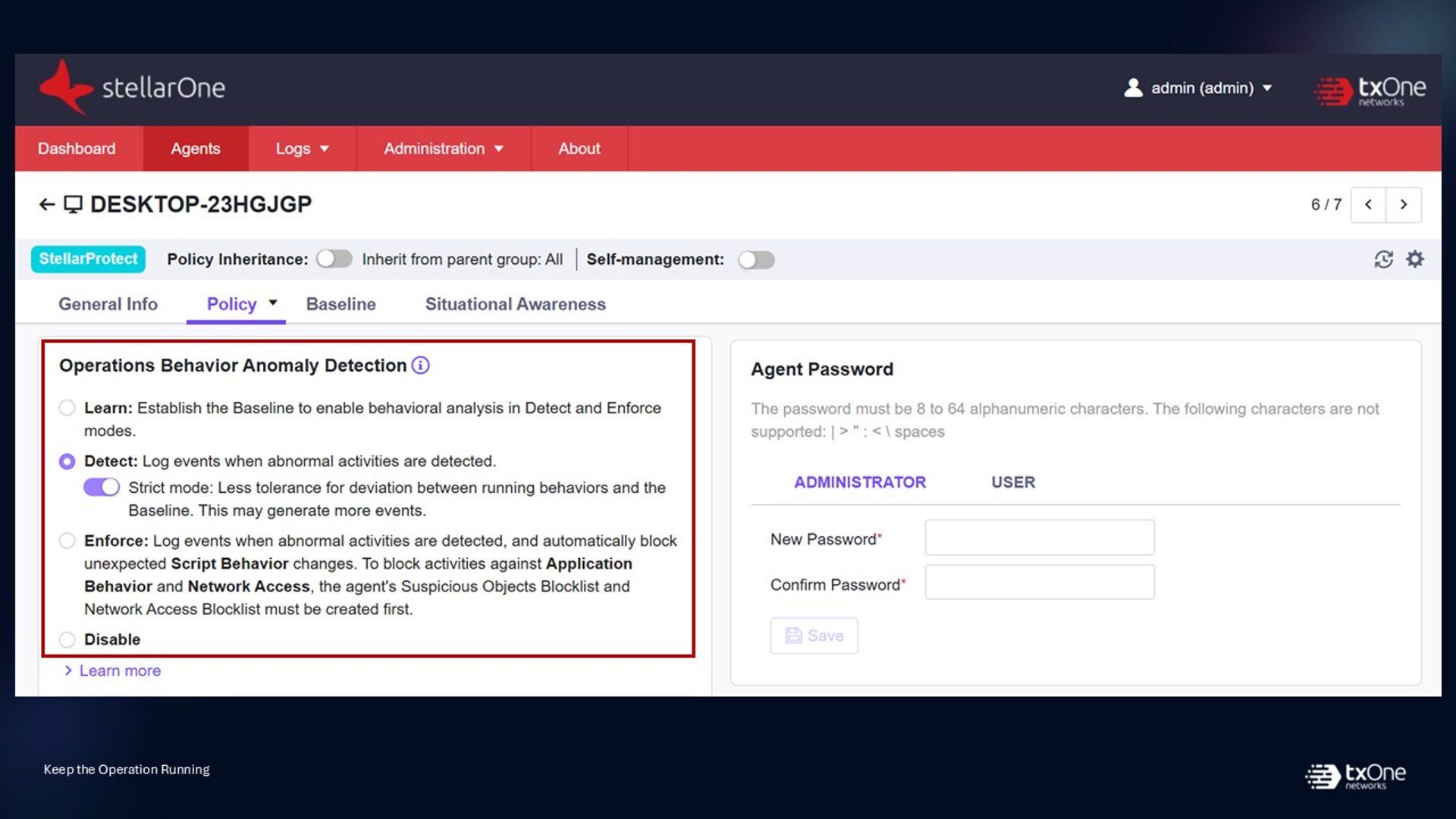
Task: Expand the Learn more section
Action: tap(112, 671)
